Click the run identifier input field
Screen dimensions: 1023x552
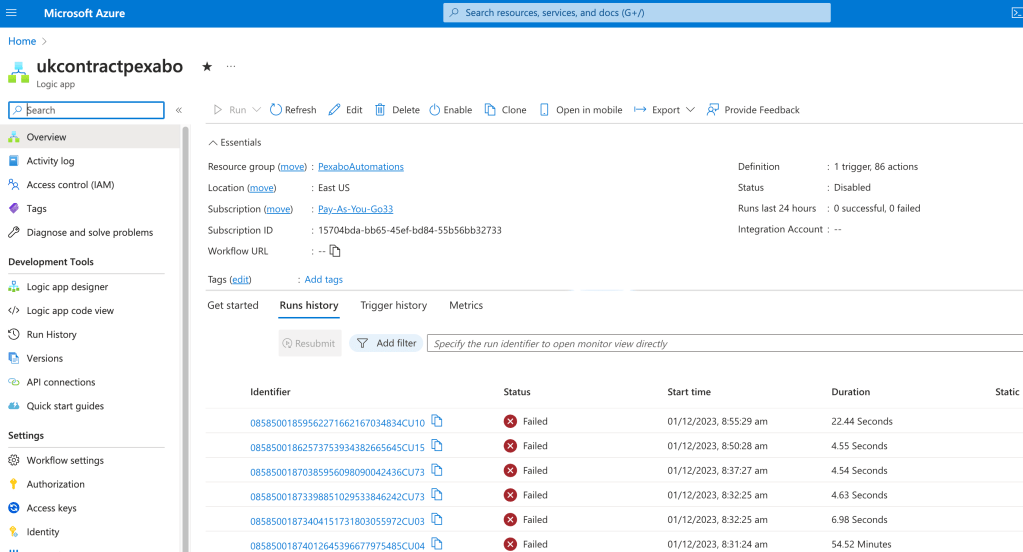[x=724, y=343]
